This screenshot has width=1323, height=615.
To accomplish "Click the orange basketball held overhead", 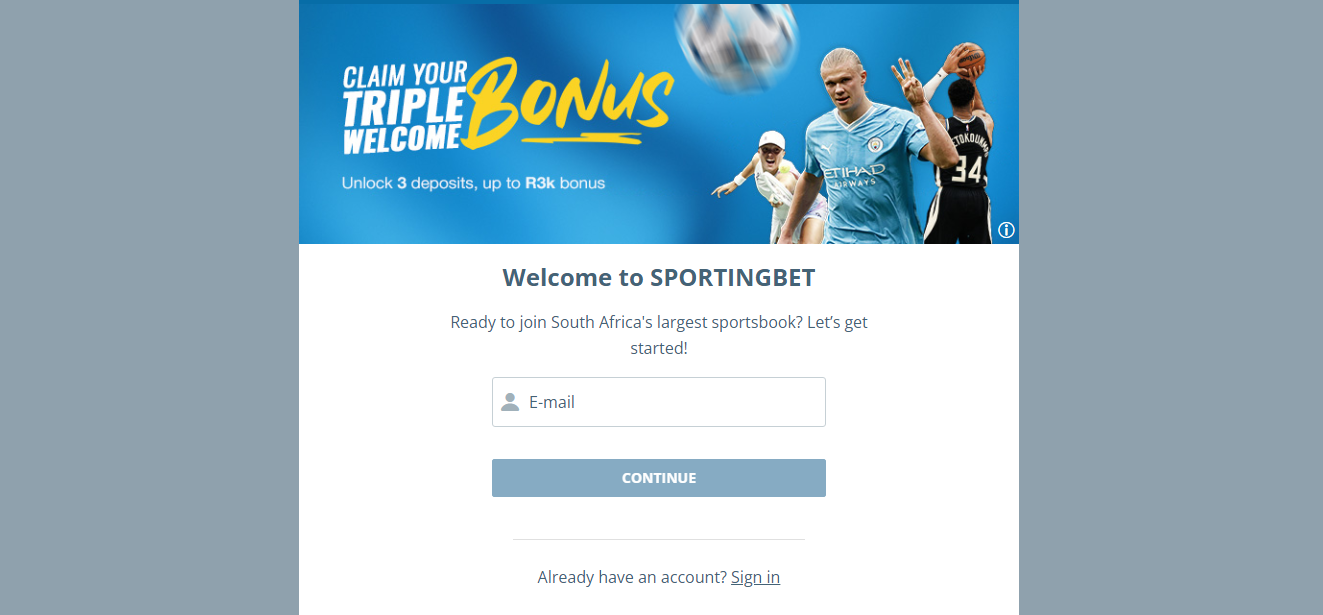I will 967,59.
